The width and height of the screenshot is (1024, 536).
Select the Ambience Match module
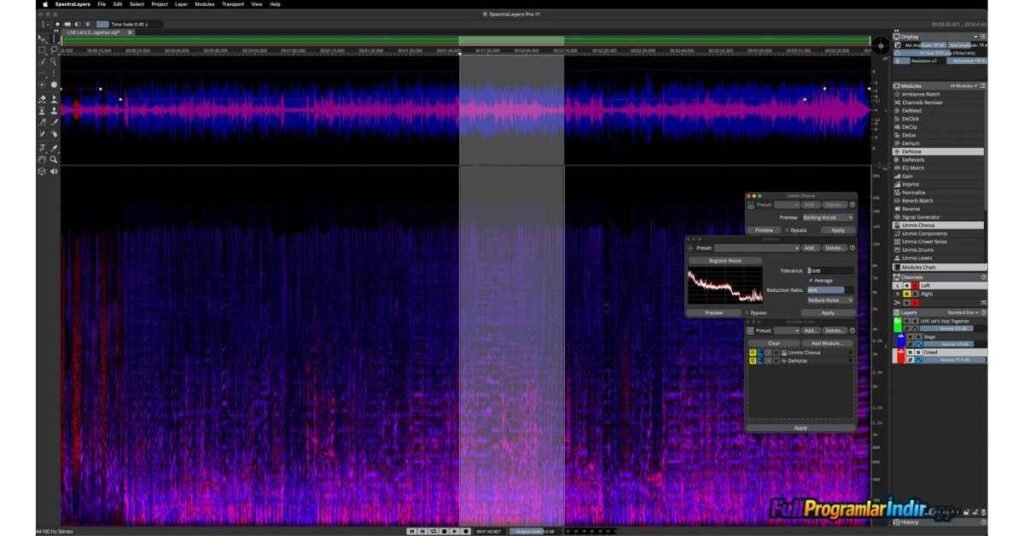point(938,95)
